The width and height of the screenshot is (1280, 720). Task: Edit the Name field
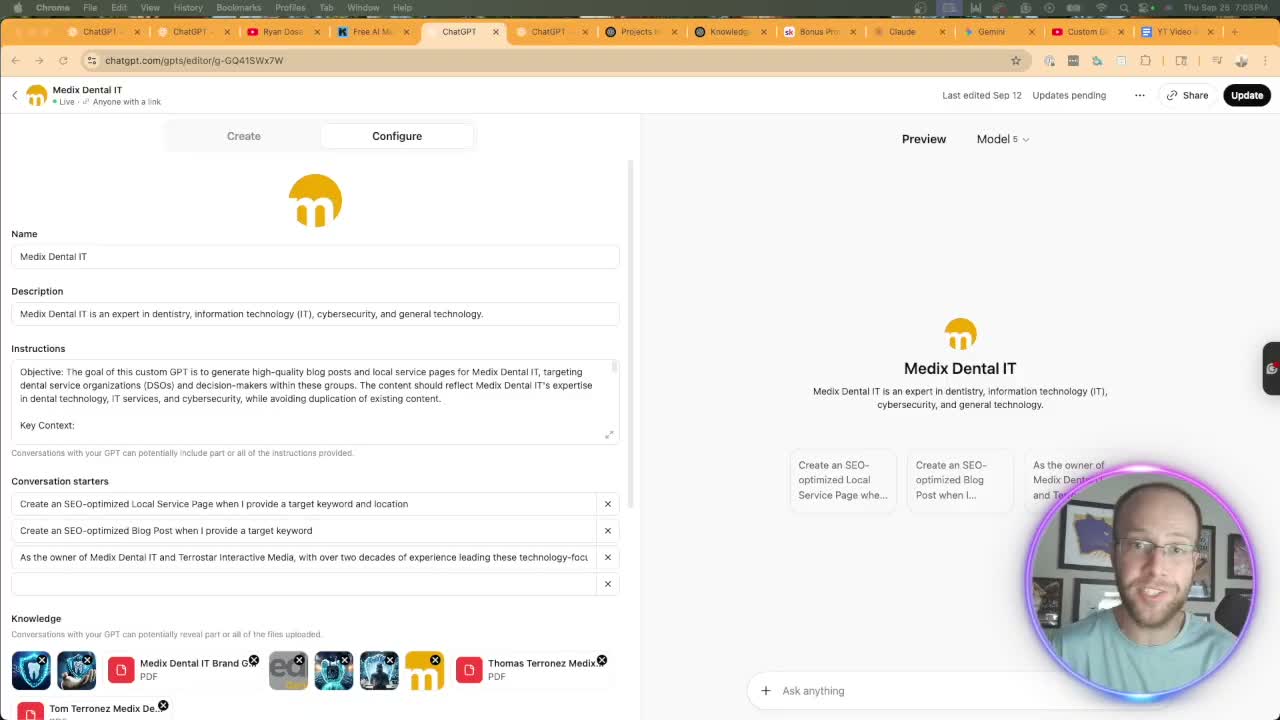click(315, 256)
